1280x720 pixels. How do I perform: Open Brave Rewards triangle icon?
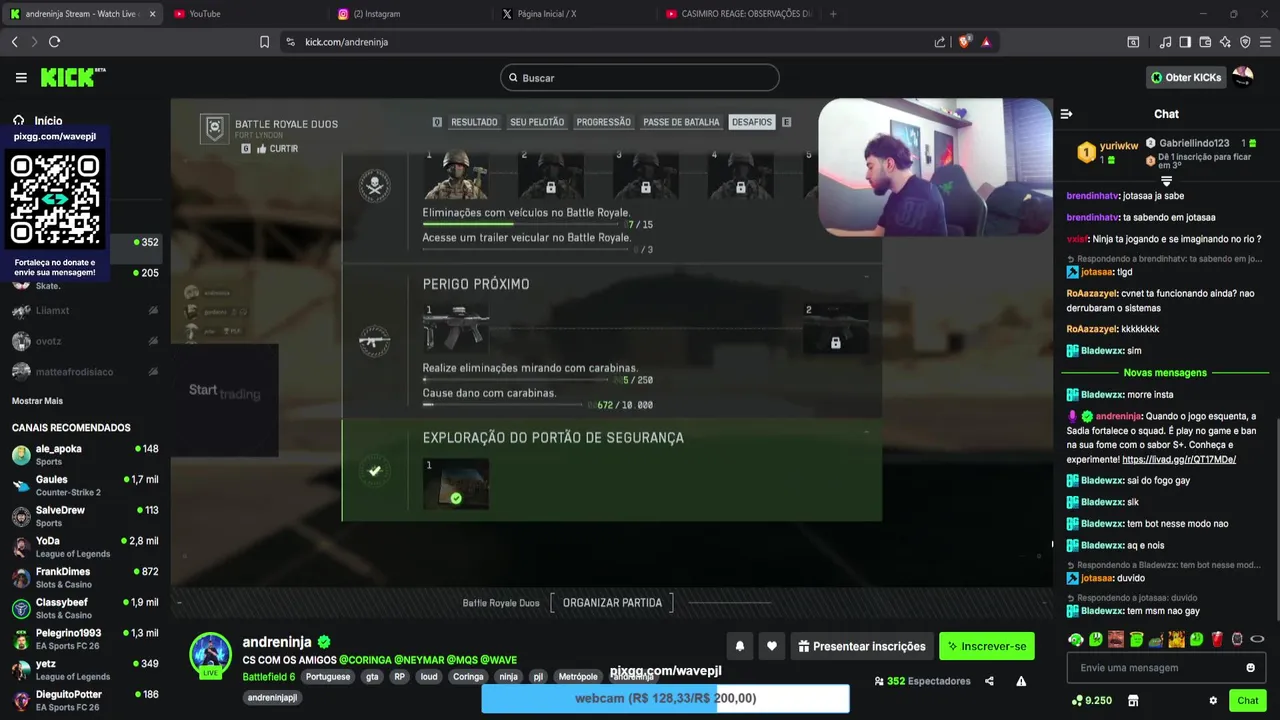click(x=986, y=42)
